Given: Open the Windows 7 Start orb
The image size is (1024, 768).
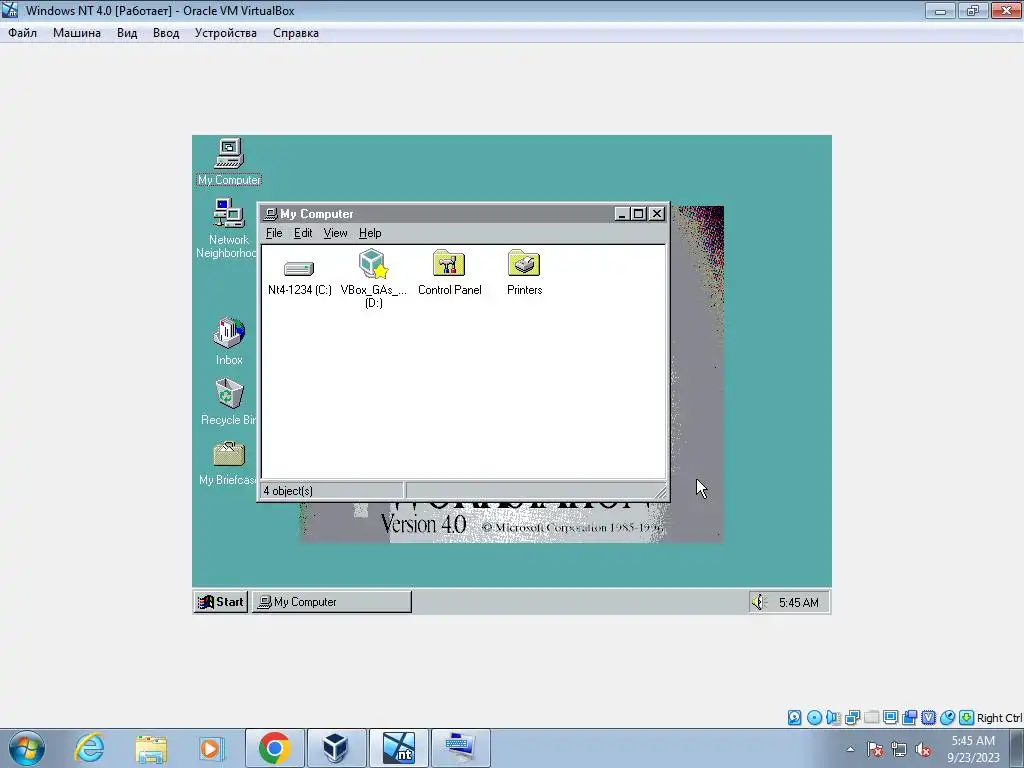Looking at the screenshot, I should [27, 748].
